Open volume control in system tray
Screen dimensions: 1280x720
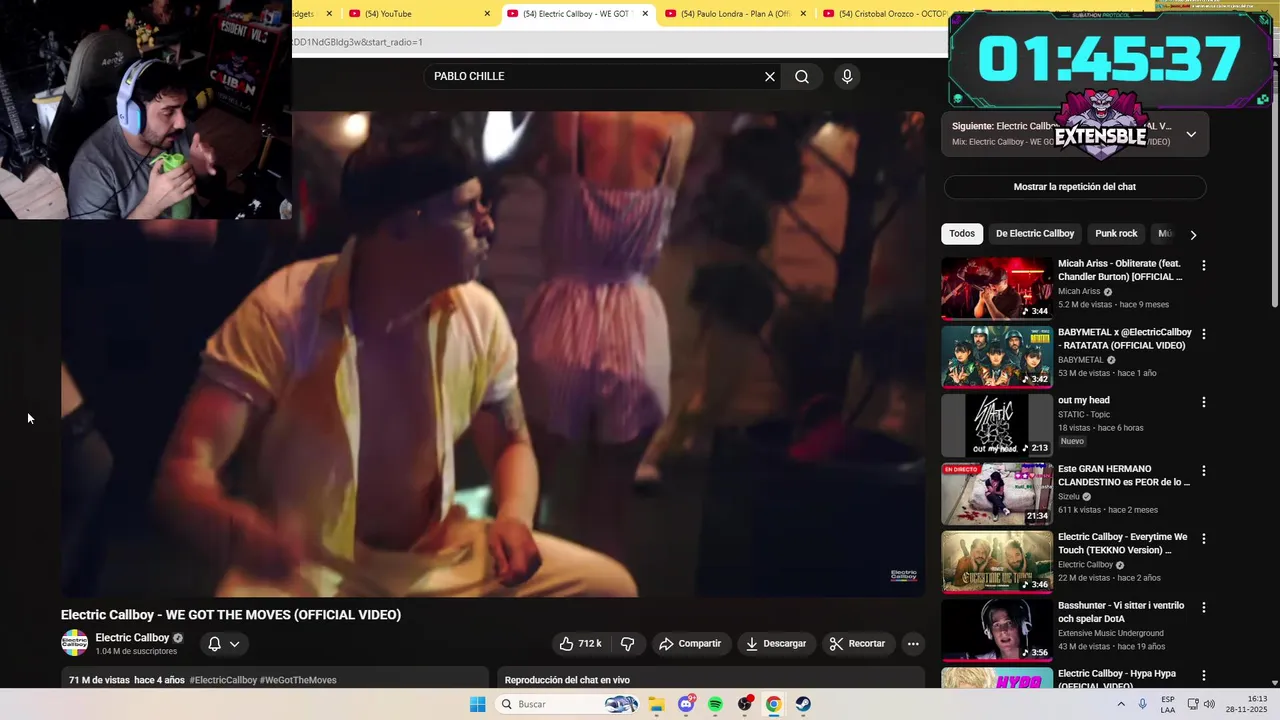[1209, 704]
